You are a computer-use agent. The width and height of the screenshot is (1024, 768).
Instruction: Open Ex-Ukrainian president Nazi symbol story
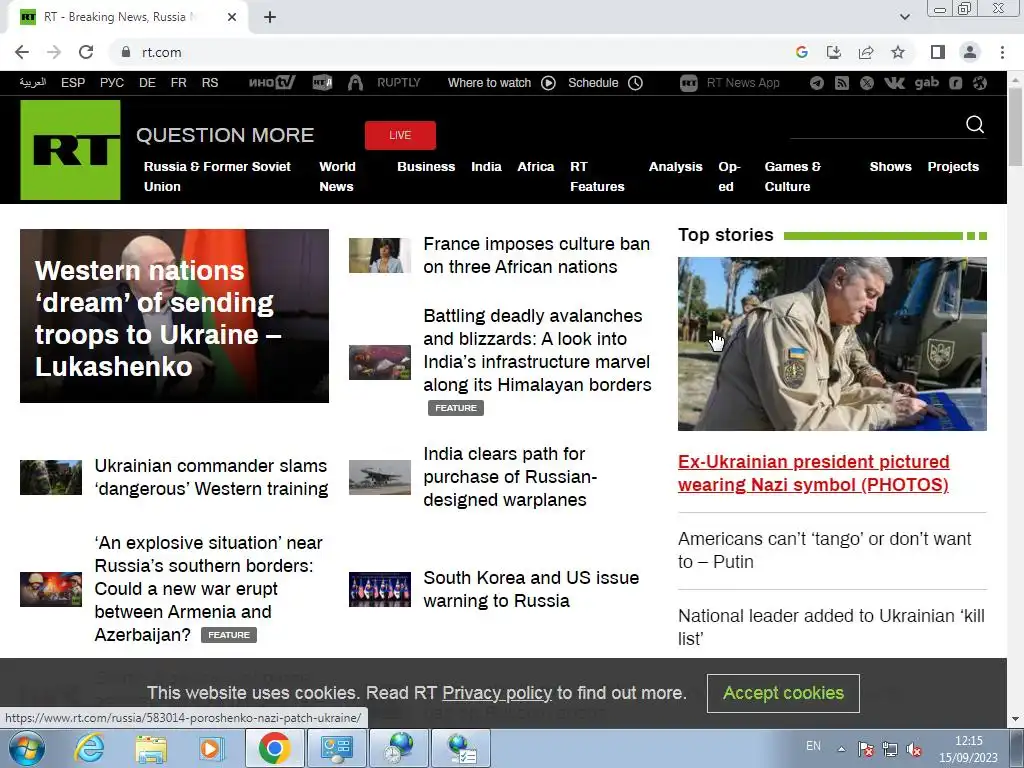pyautogui.click(x=813, y=473)
